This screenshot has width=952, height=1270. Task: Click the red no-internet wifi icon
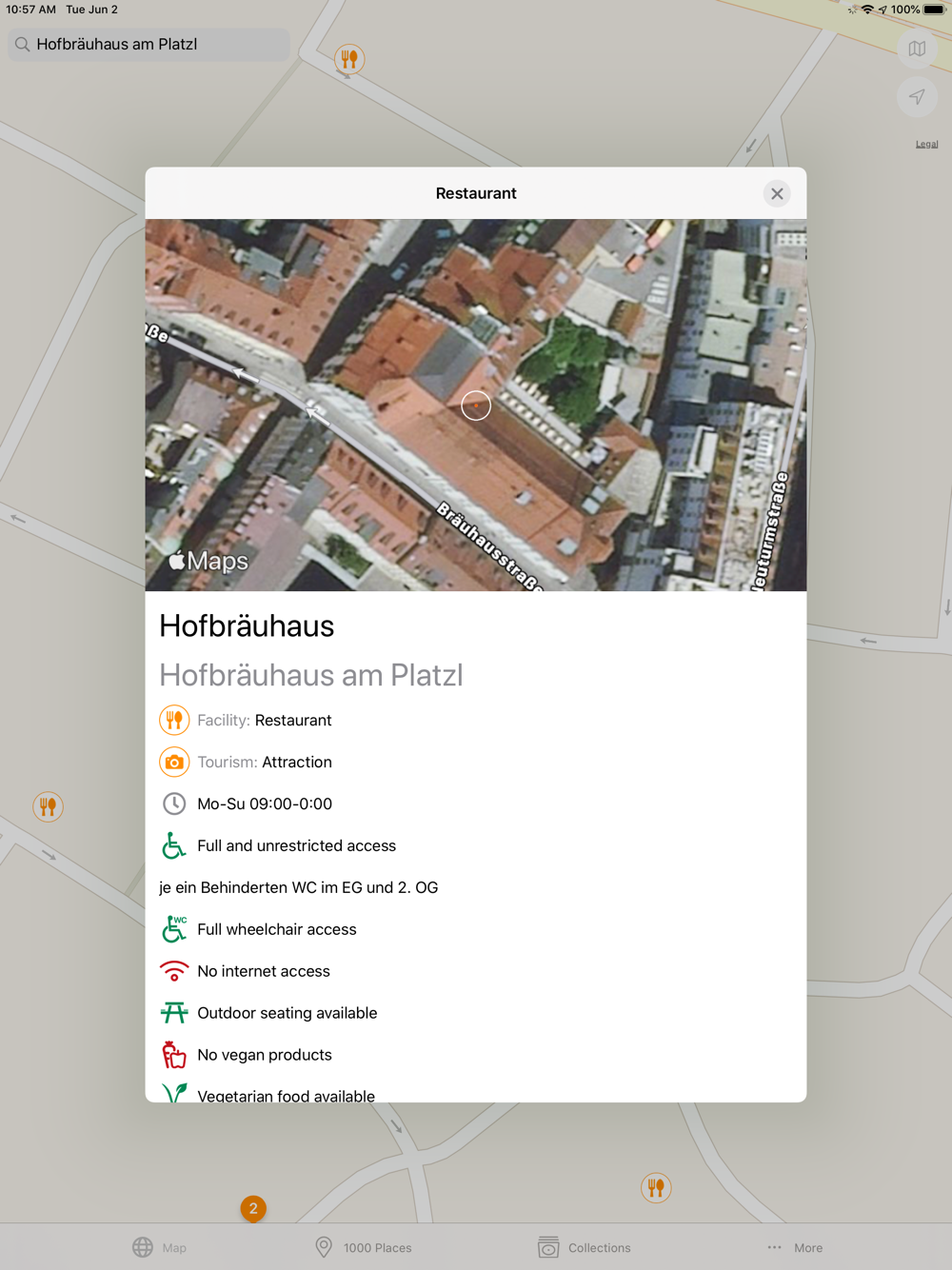pos(174,971)
